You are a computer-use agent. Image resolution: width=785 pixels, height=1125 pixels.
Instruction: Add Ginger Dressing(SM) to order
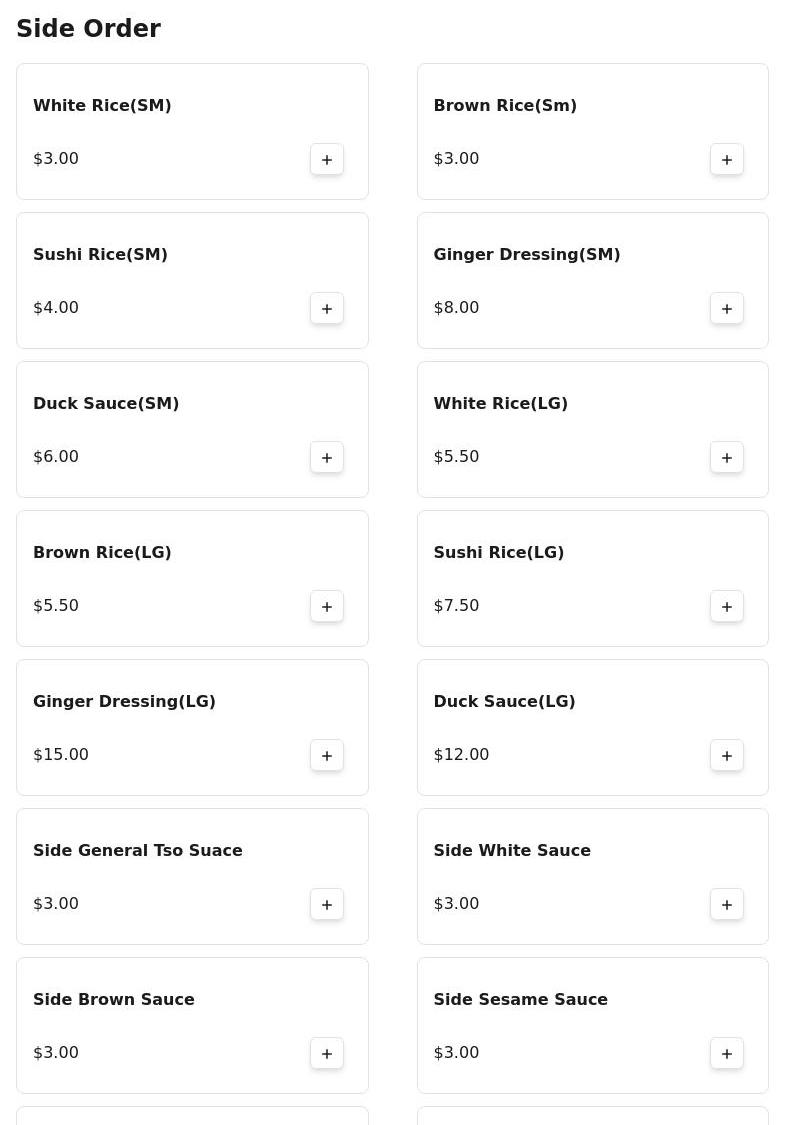[x=727, y=308]
